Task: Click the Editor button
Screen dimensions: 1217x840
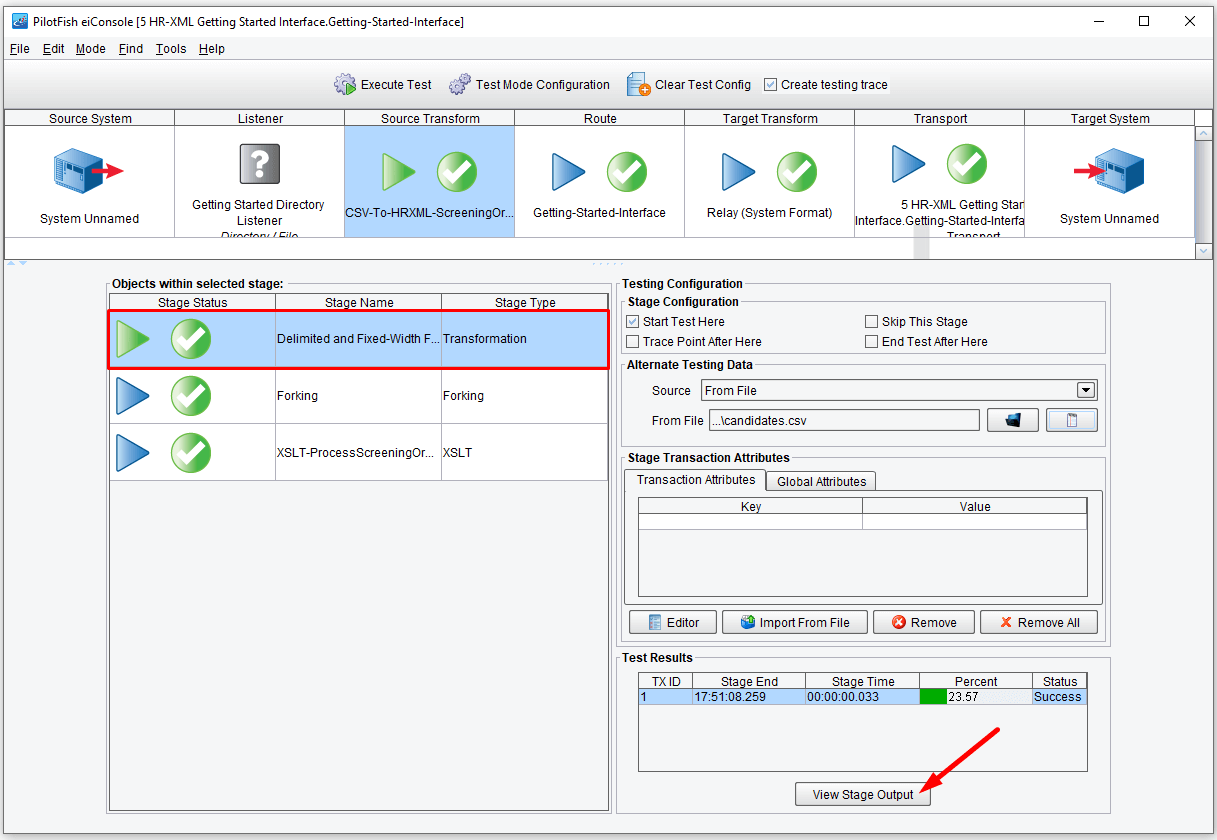Action: click(x=672, y=622)
